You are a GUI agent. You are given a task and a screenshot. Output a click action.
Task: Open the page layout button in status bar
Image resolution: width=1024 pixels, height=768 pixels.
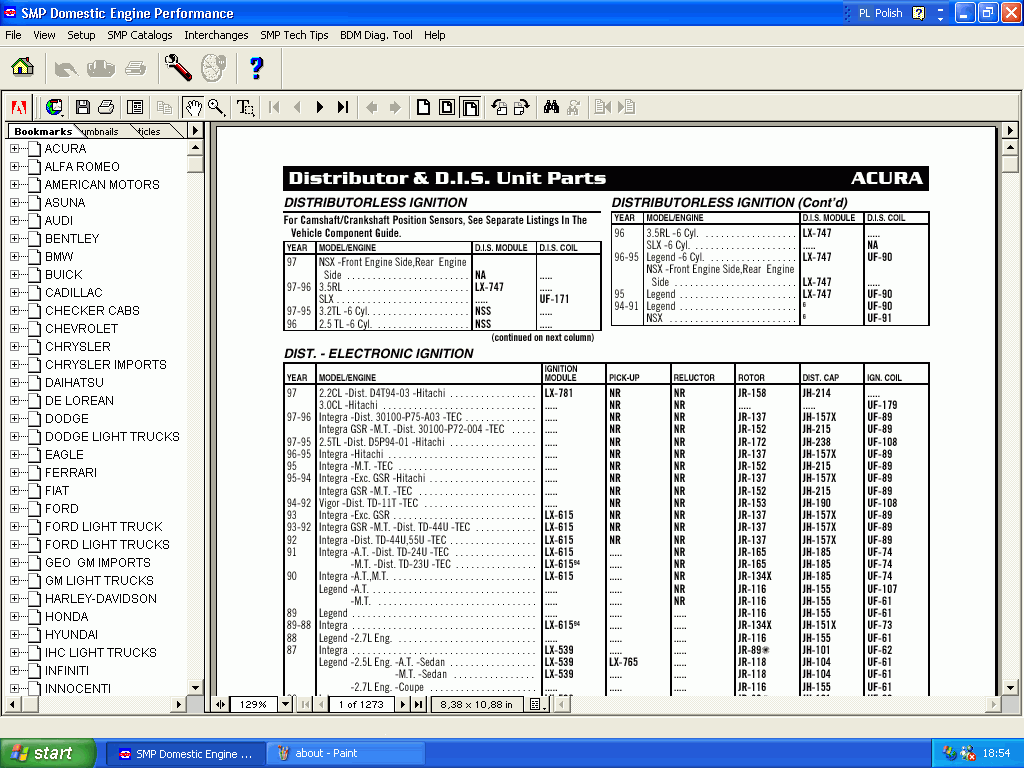pos(536,705)
